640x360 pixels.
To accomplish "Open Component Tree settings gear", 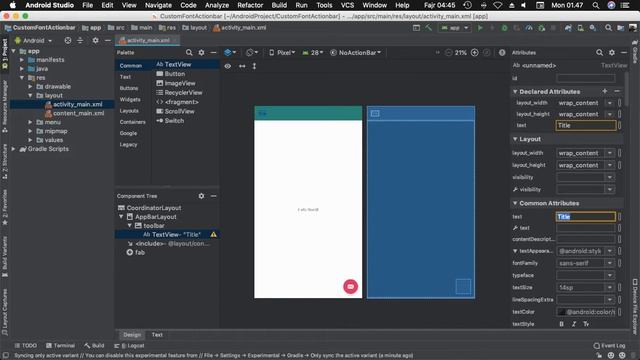I will coord(201,196).
